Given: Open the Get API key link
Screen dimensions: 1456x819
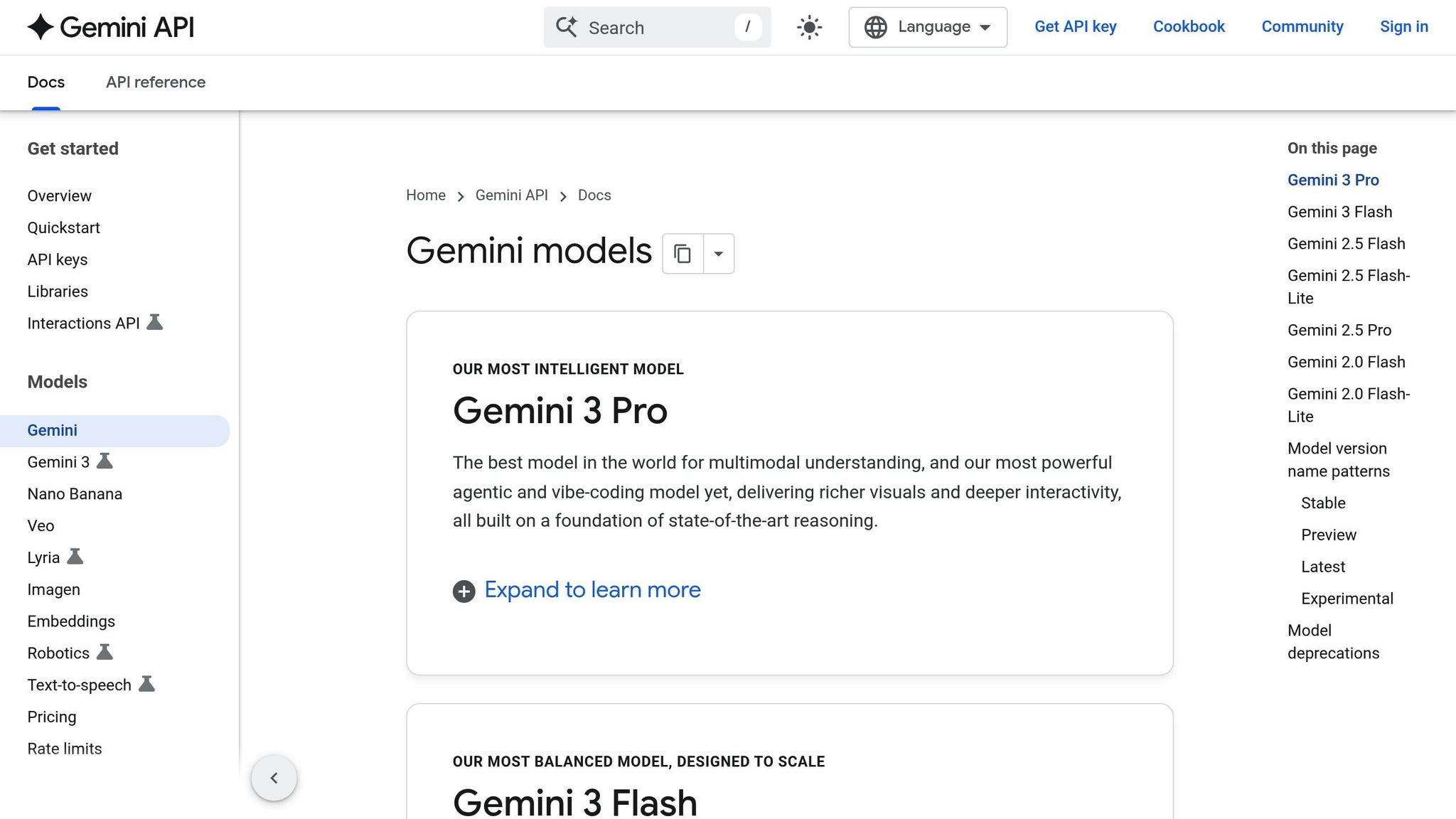Looking at the screenshot, I should (1075, 26).
